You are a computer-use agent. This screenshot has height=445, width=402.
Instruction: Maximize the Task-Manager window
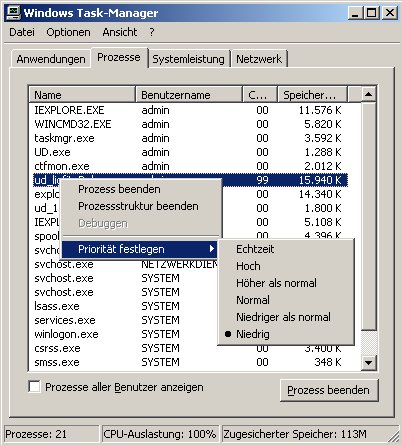point(372,13)
